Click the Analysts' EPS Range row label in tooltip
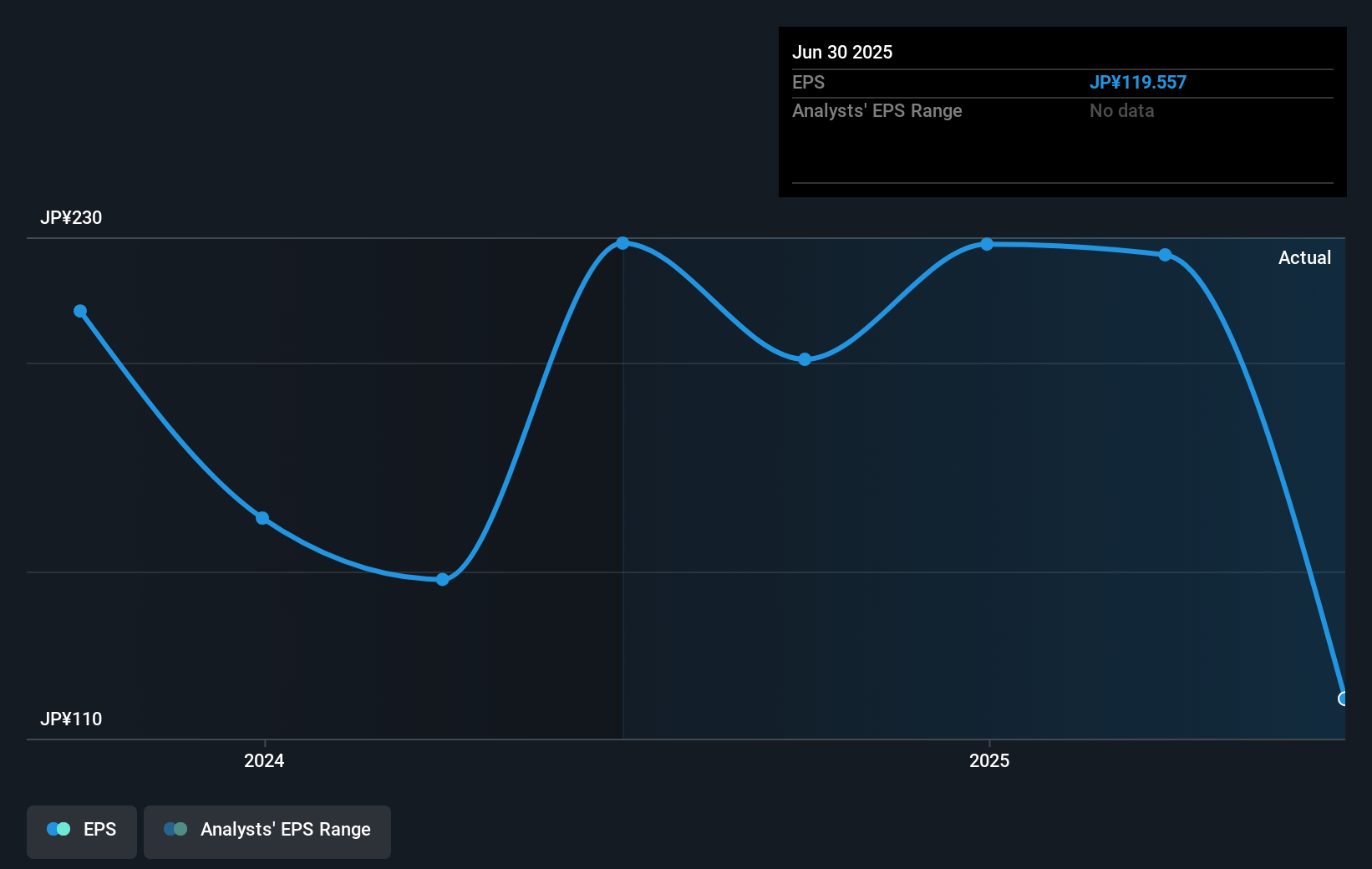The height and width of the screenshot is (869, 1372). pyautogui.click(x=877, y=110)
